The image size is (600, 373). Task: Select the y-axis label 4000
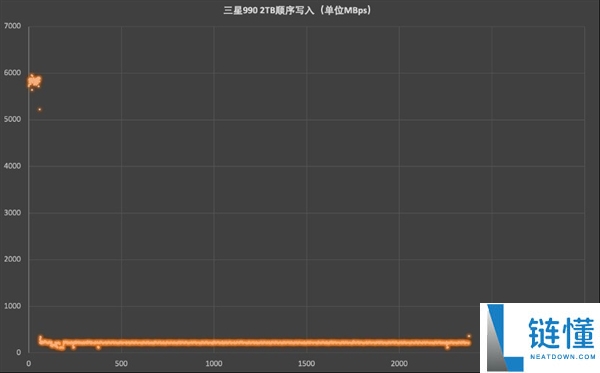click(12, 166)
